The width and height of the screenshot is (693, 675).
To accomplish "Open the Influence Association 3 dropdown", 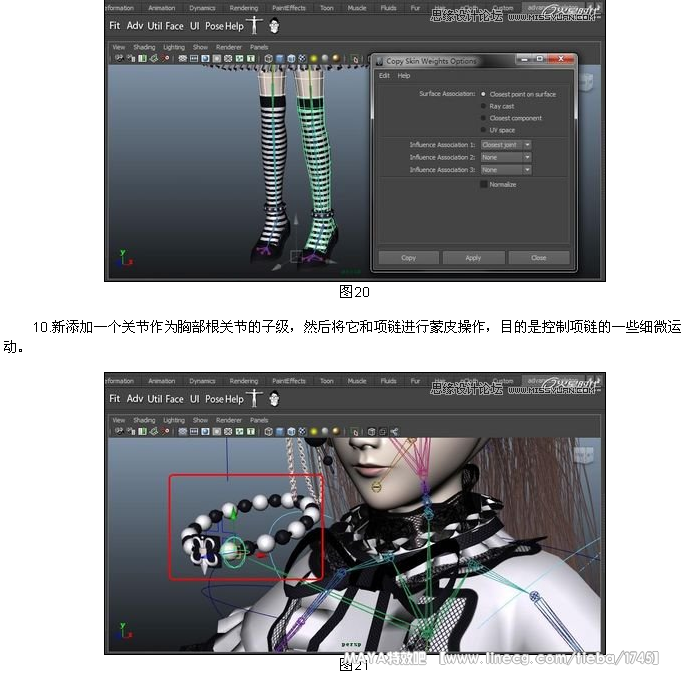I will click(506, 170).
